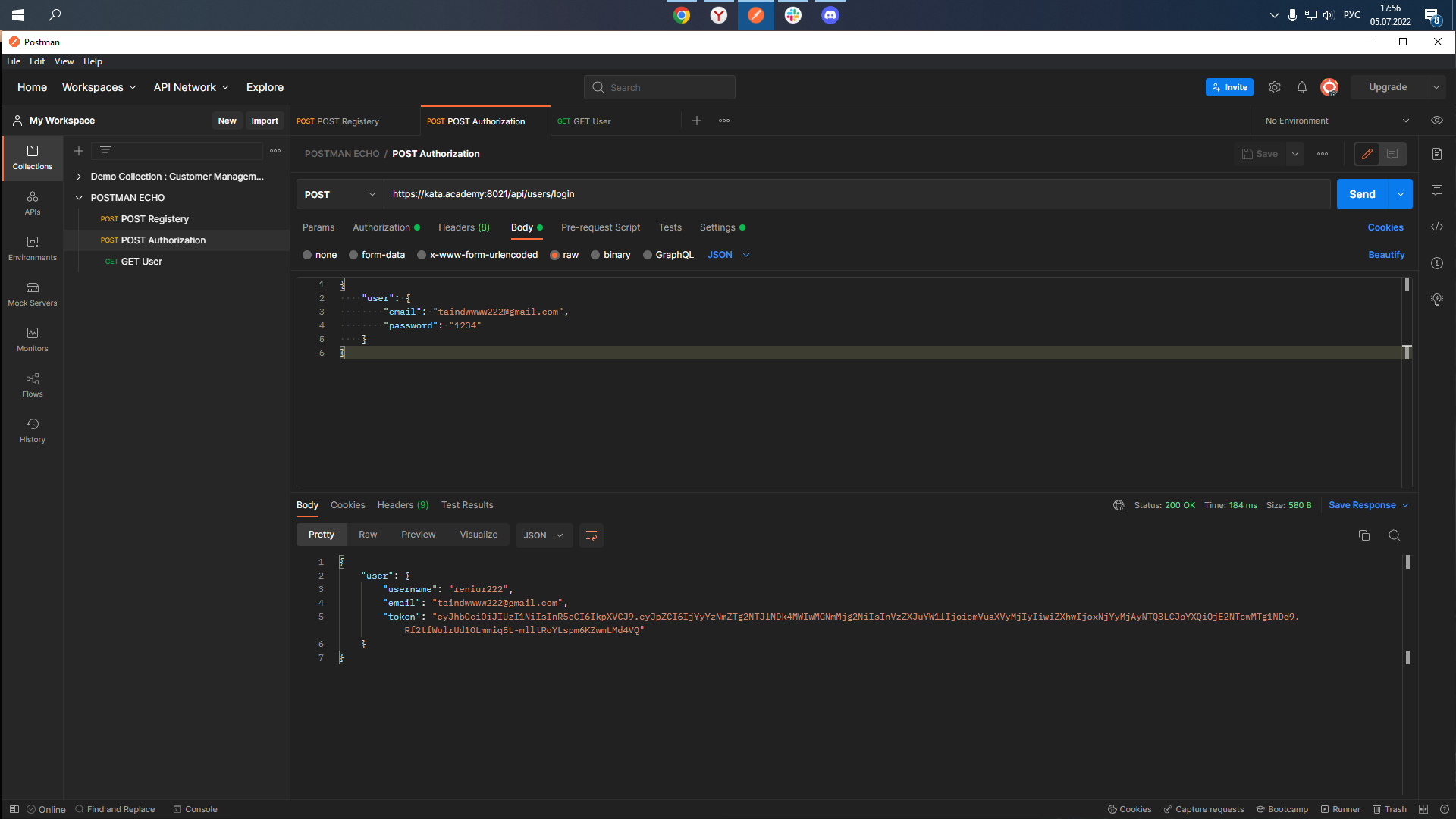Viewport: 1456px width, 819px height.
Task: Open the Collections panel in the sidebar
Action: click(32, 158)
